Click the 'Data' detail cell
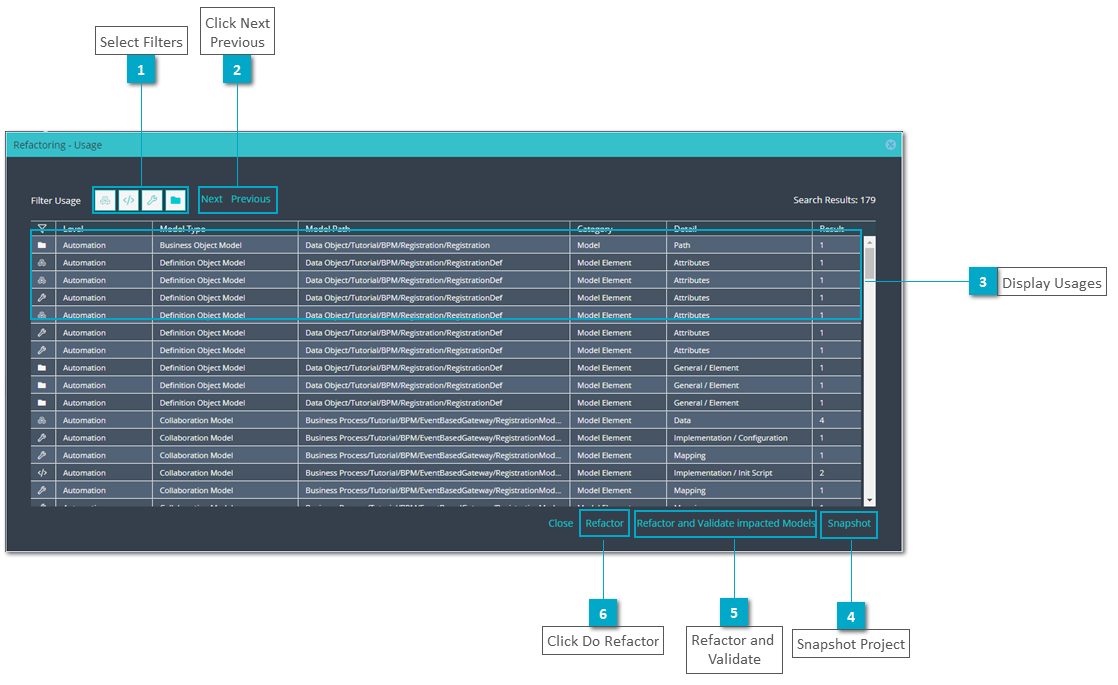 pos(739,421)
